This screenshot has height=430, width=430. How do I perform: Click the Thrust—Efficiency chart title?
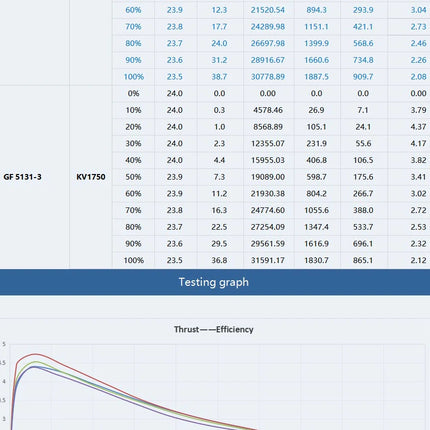[214, 329]
